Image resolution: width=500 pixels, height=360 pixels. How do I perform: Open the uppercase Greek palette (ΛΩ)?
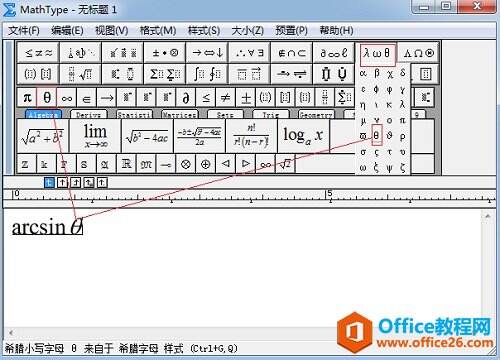(419, 53)
